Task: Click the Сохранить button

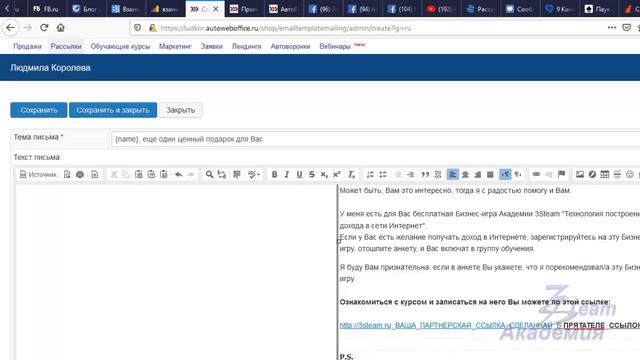Action: click(39, 110)
